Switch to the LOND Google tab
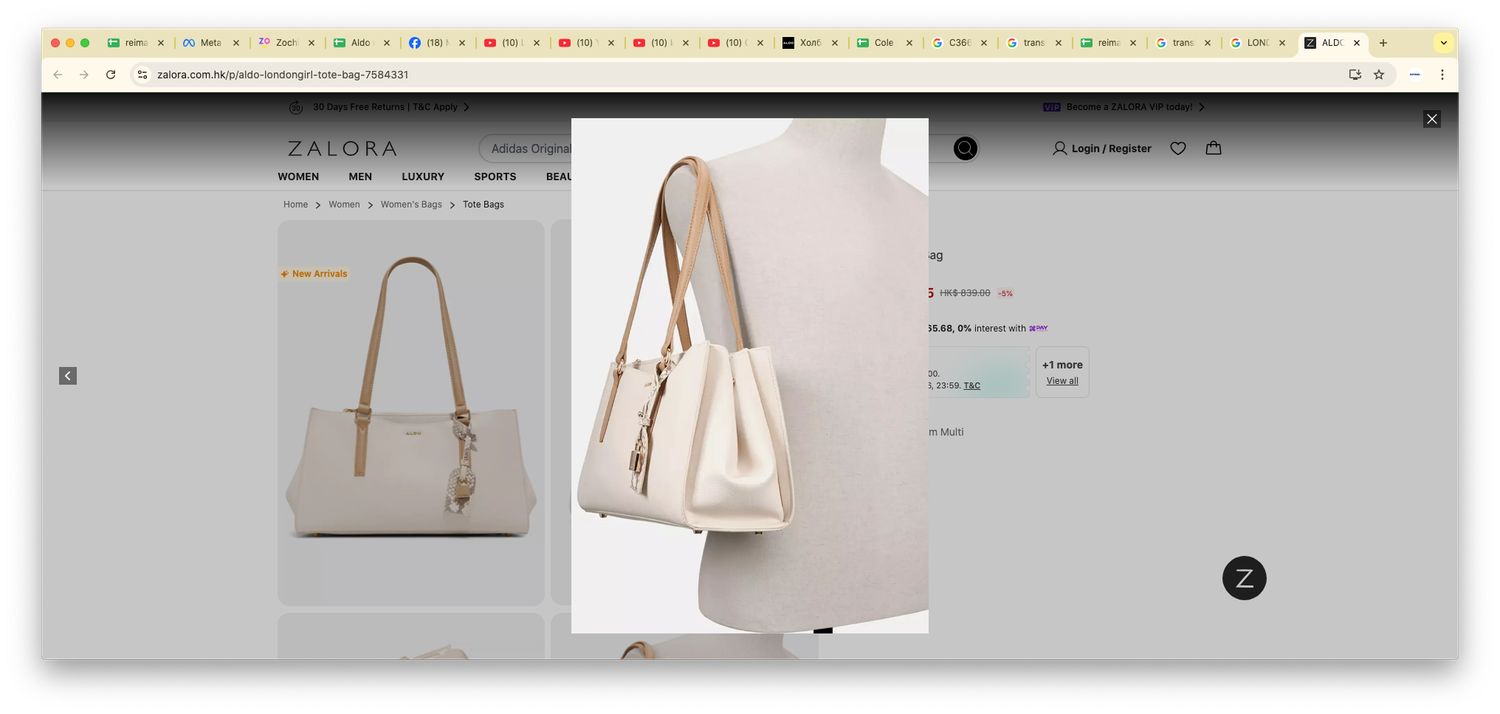1500x714 pixels. 1258,43
